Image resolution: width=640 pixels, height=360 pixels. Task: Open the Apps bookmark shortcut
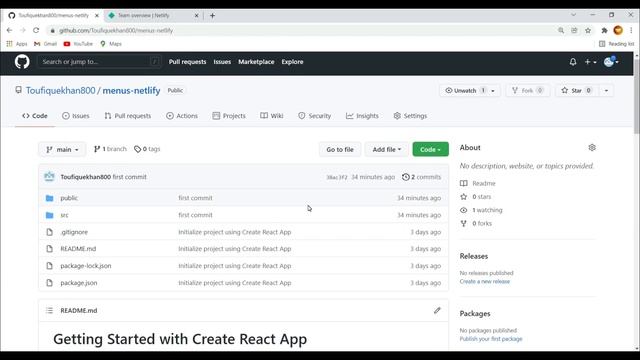pos(17,44)
